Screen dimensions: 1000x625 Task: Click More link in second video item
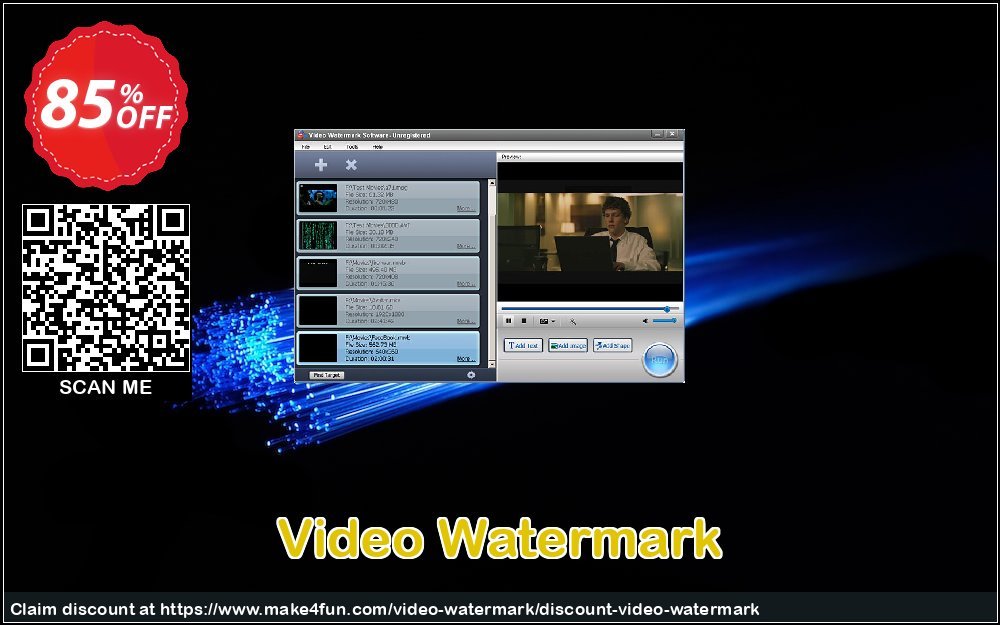tap(466, 246)
